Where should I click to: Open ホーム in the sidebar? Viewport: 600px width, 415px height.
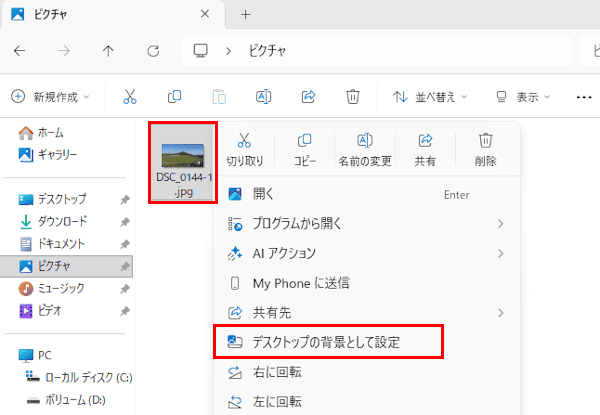pyautogui.click(x=67, y=133)
